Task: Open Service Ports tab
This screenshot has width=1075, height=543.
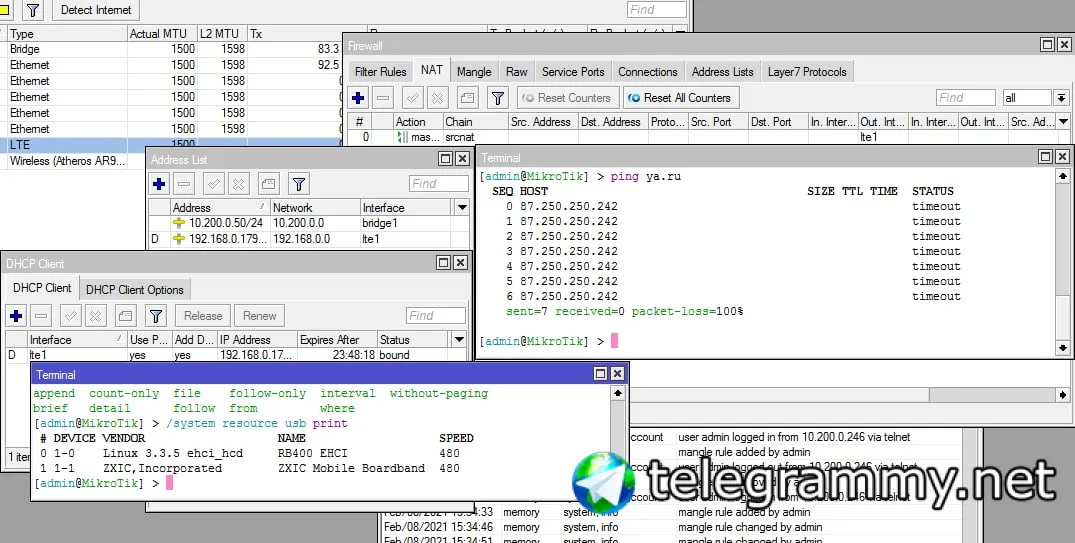Action: pyautogui.click(x=573, y=72)
